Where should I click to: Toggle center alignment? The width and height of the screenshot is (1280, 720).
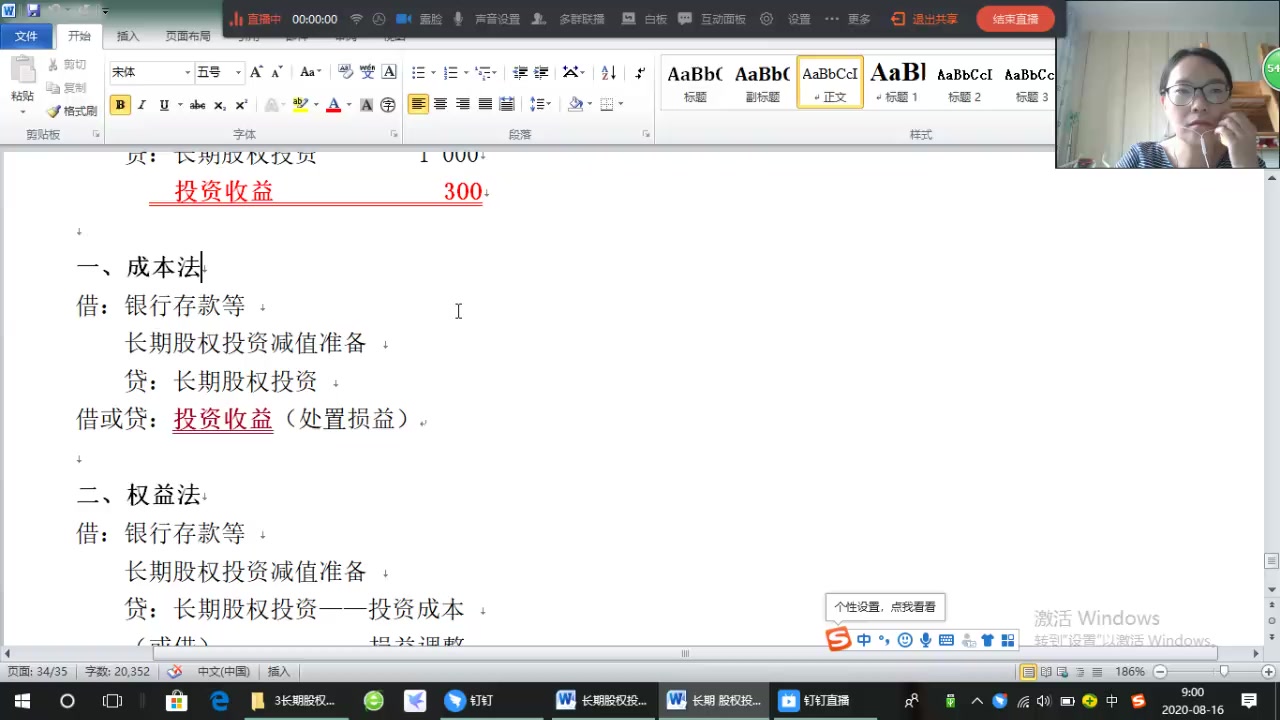[x=440, y=104]
